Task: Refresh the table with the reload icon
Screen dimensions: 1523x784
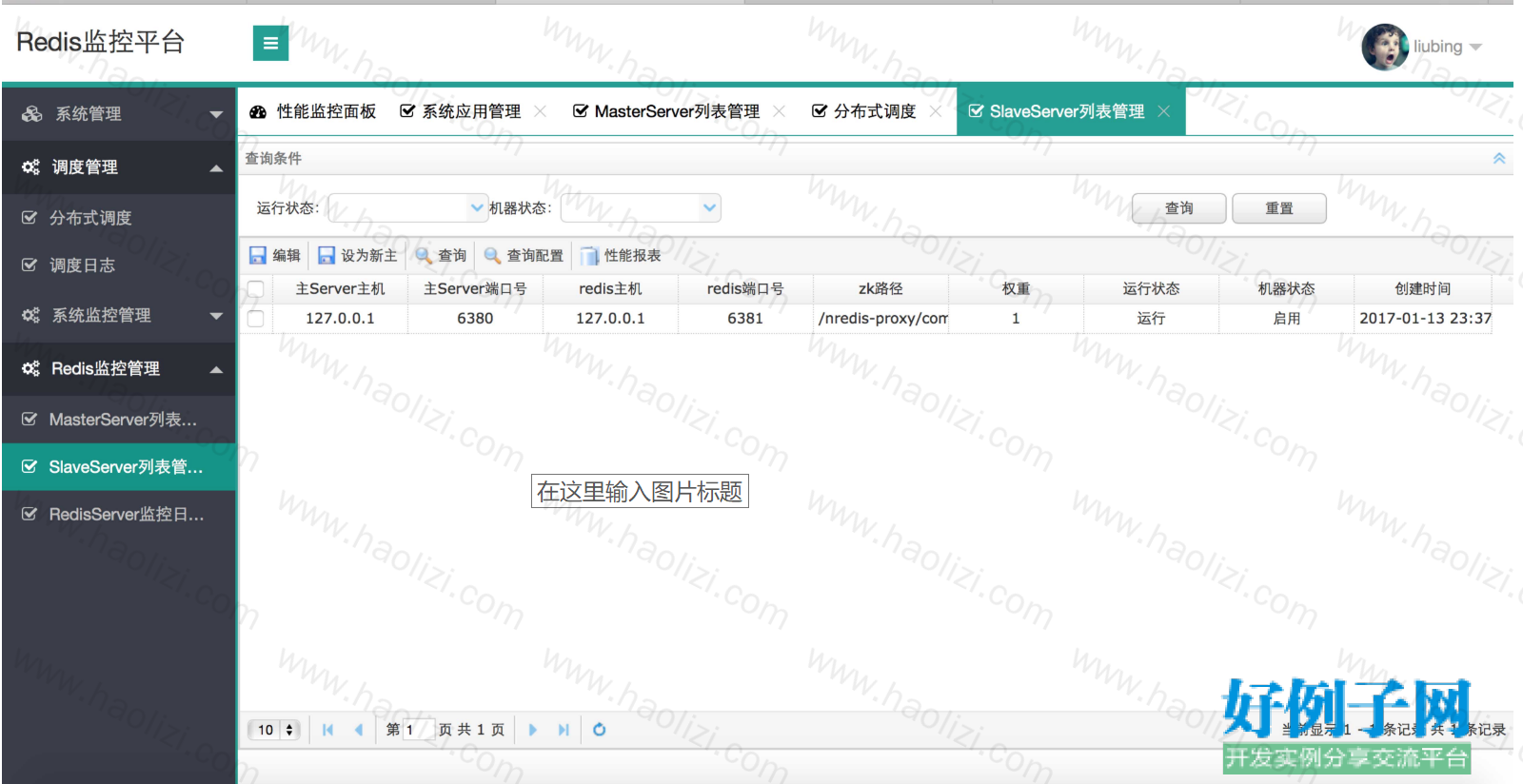Action: pyautogui.click(x=600, y=730)
